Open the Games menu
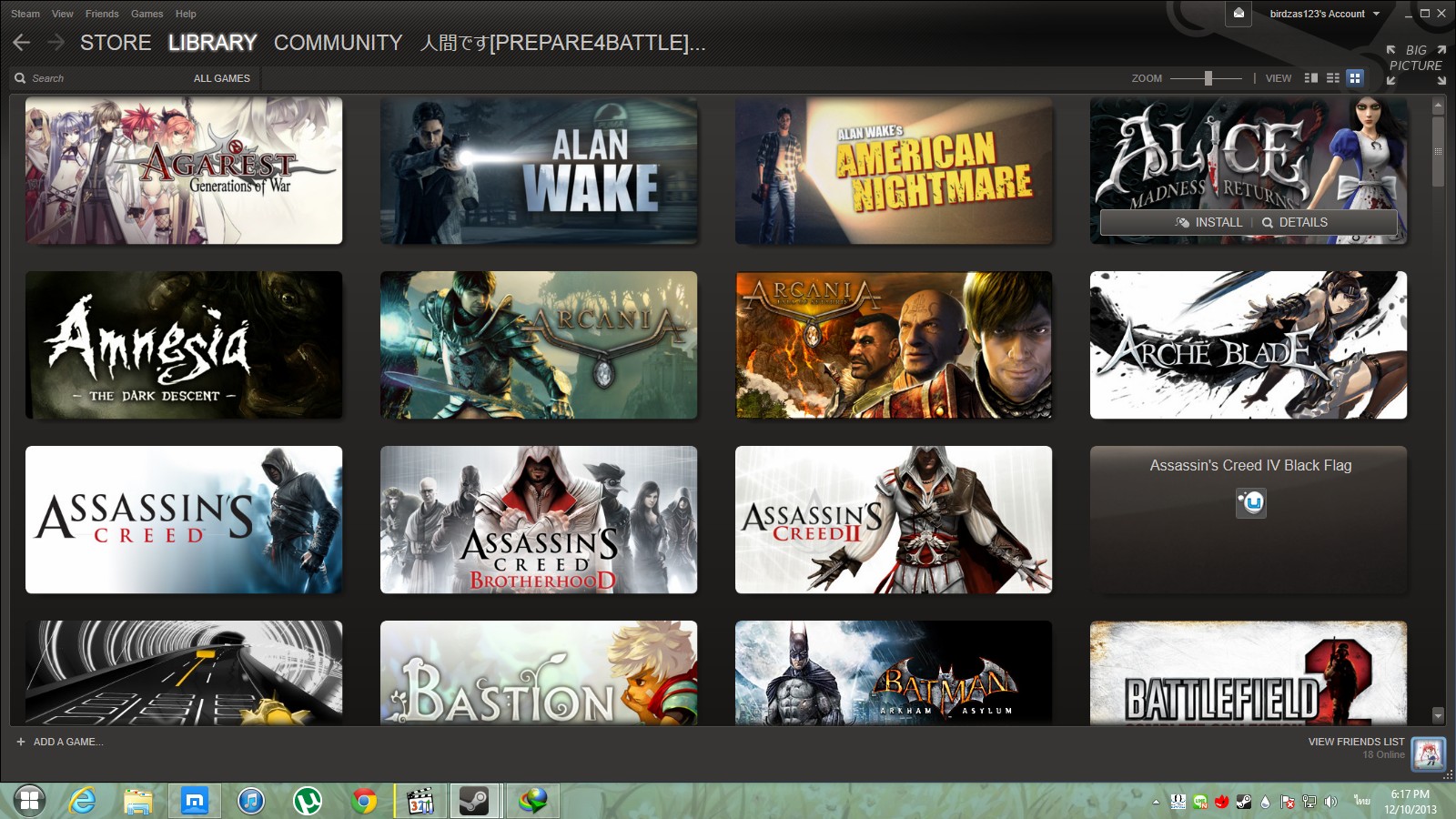This screenshot has height=819, width=1456. 147,14
